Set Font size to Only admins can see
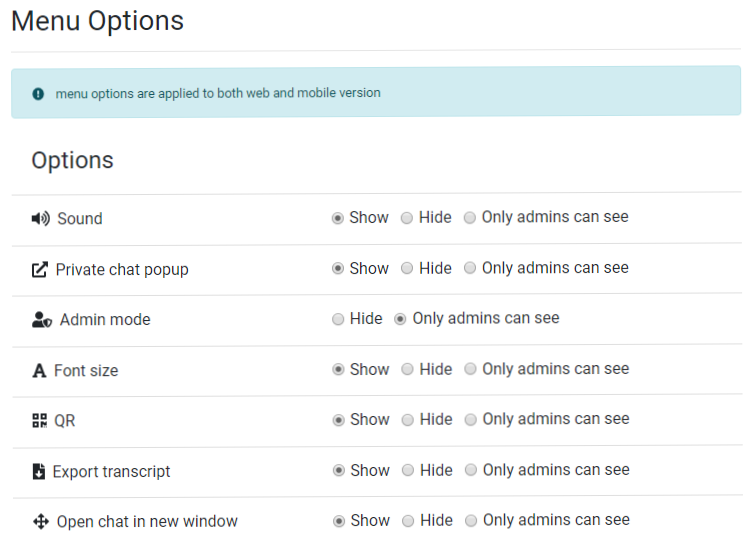The width and height of the screenshot is (746, 543). [x=470, y=370]
